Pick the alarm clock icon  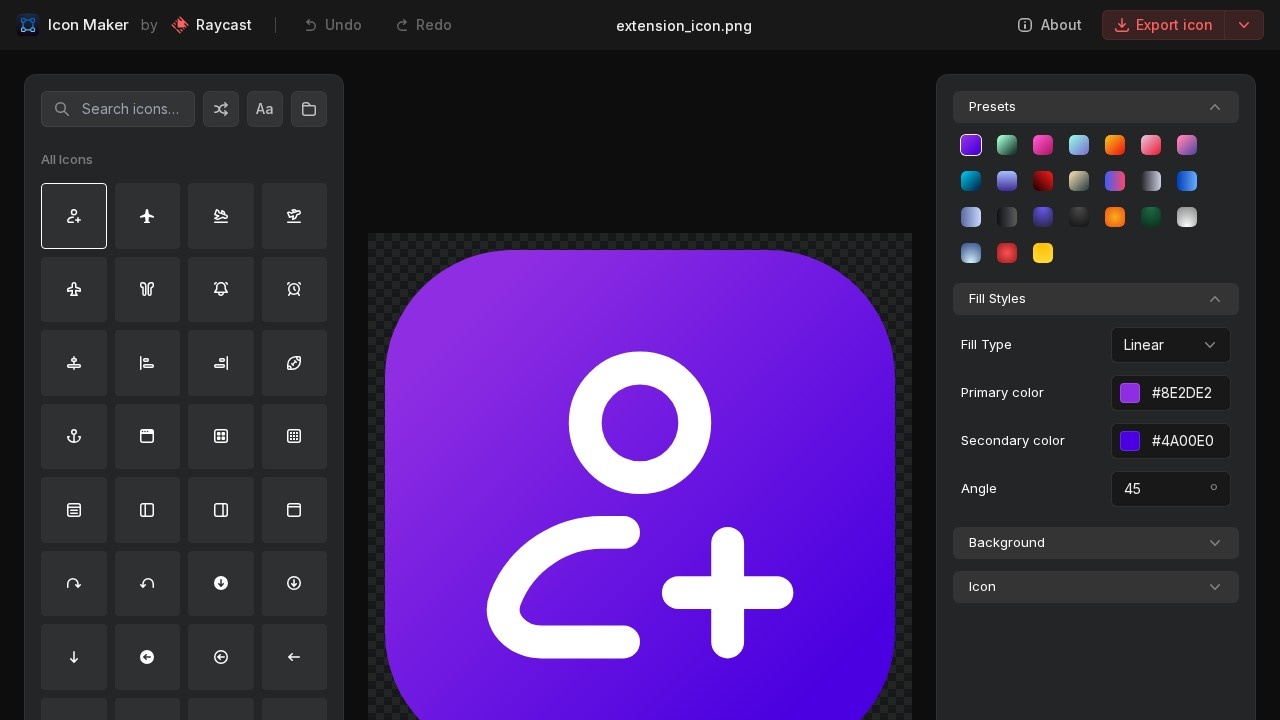(294, 289)
